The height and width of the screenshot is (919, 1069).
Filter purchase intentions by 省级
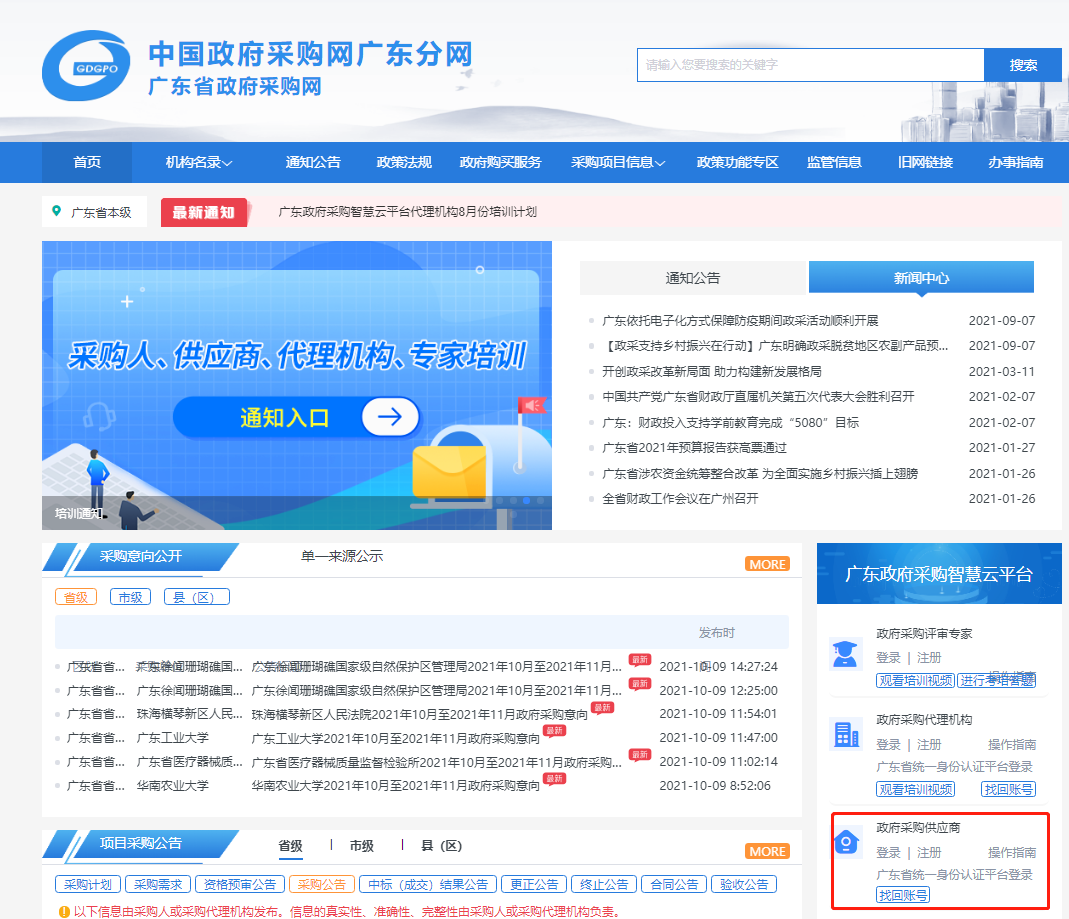tap(76, 597)
